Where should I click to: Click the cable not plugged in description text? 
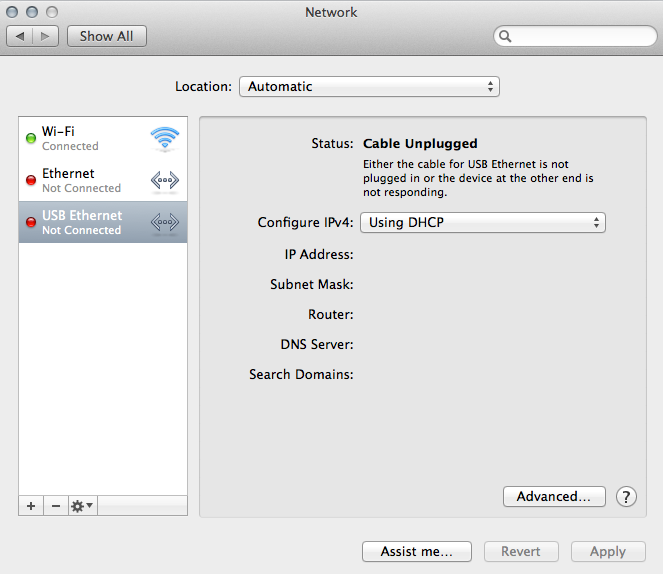pos(478,178)
